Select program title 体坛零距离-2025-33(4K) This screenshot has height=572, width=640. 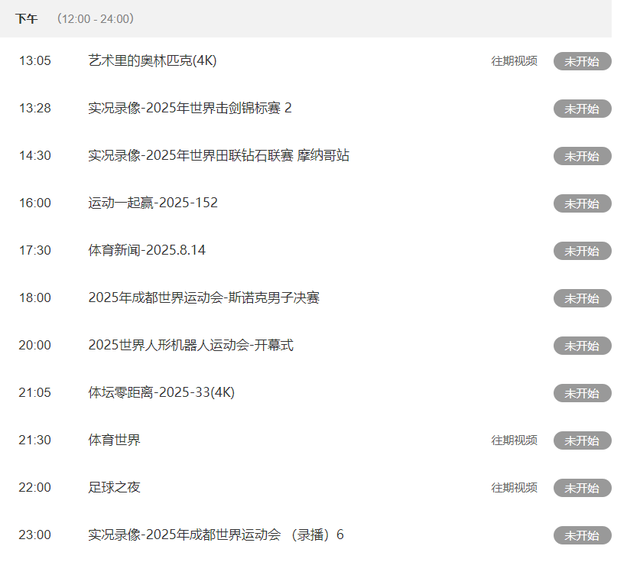tap(162, 392)
